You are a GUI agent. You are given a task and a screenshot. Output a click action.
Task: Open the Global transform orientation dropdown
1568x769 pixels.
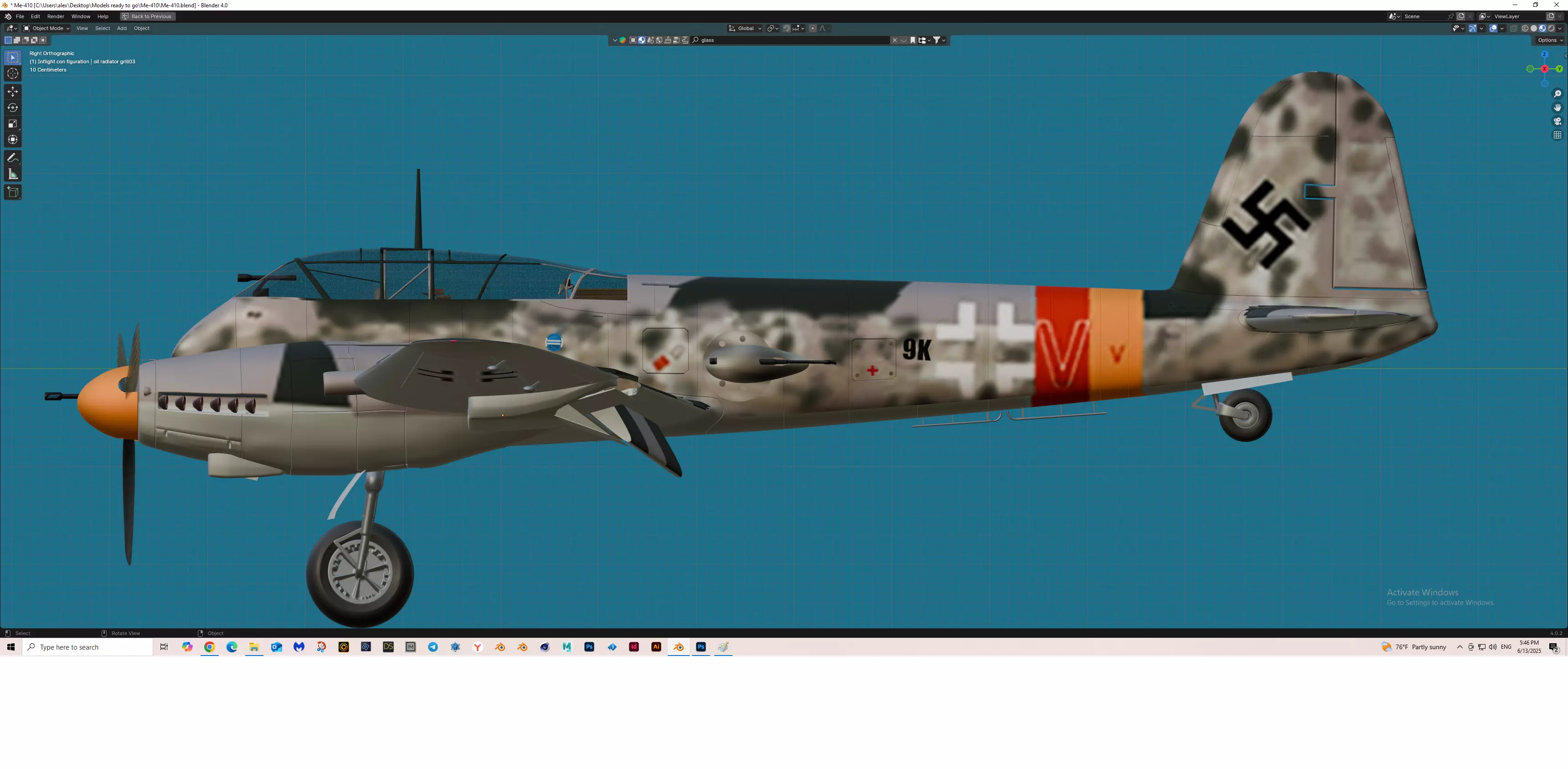[x=745, y=28]
